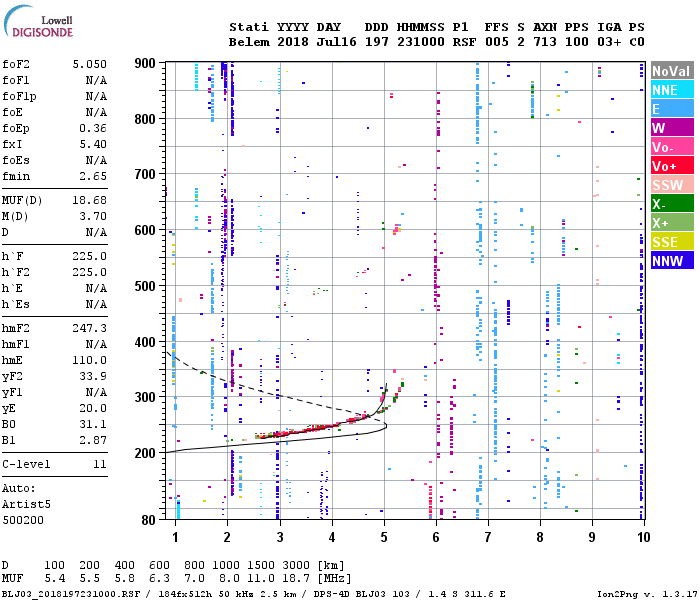Click the Lowell Digisonde logo
This screenshot has width=700, height=600.
coord(38,22)
